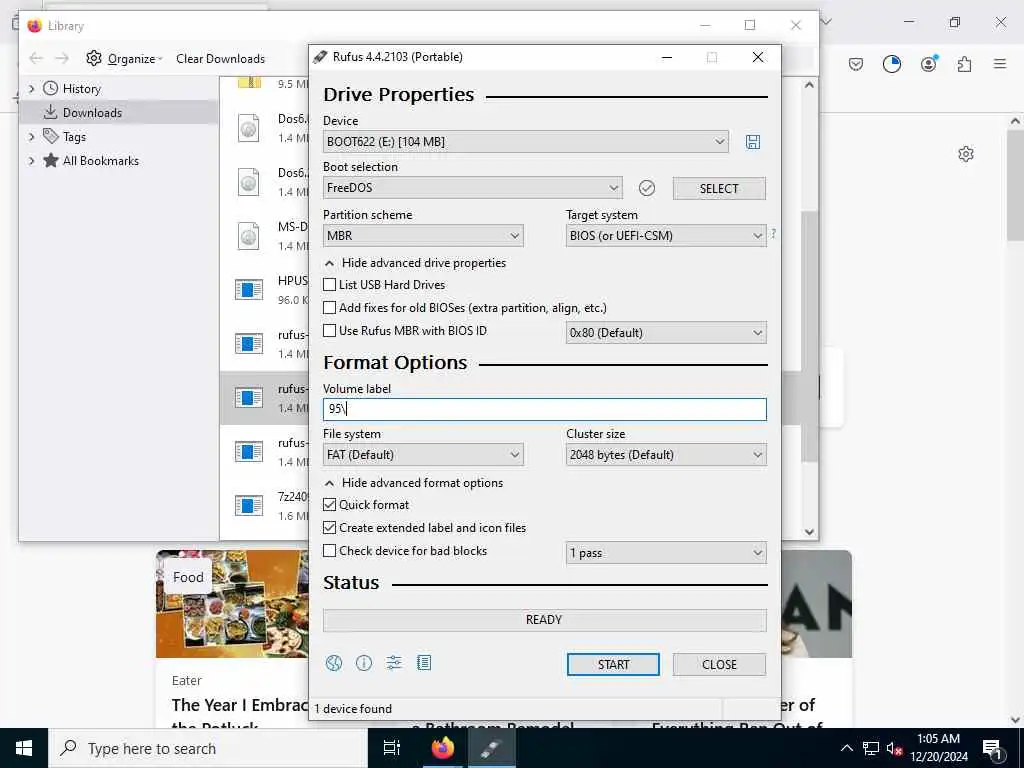Select HPUS download entry in Library
Viewport: 1024px width, 768px height.
[264, 289]
